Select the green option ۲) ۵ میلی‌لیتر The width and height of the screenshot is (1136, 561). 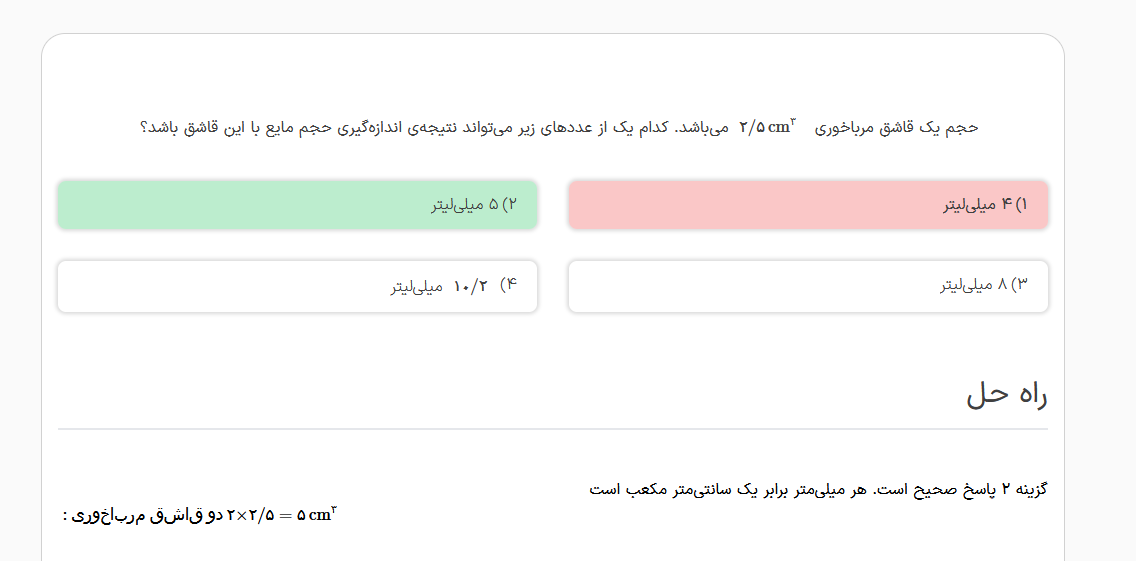[297, 205]
